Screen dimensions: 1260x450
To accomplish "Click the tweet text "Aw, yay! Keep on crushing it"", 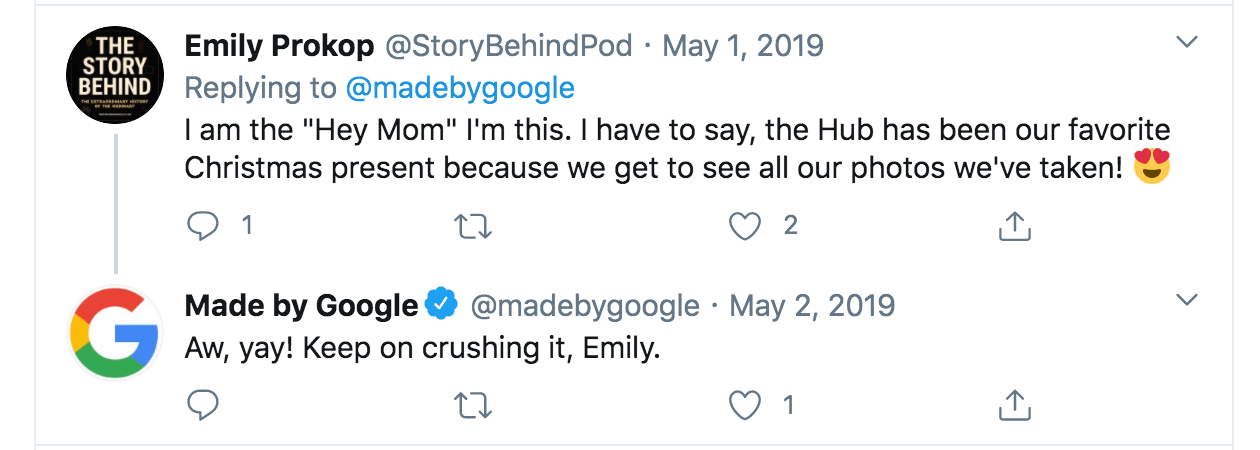I will (x=422, y=350).
